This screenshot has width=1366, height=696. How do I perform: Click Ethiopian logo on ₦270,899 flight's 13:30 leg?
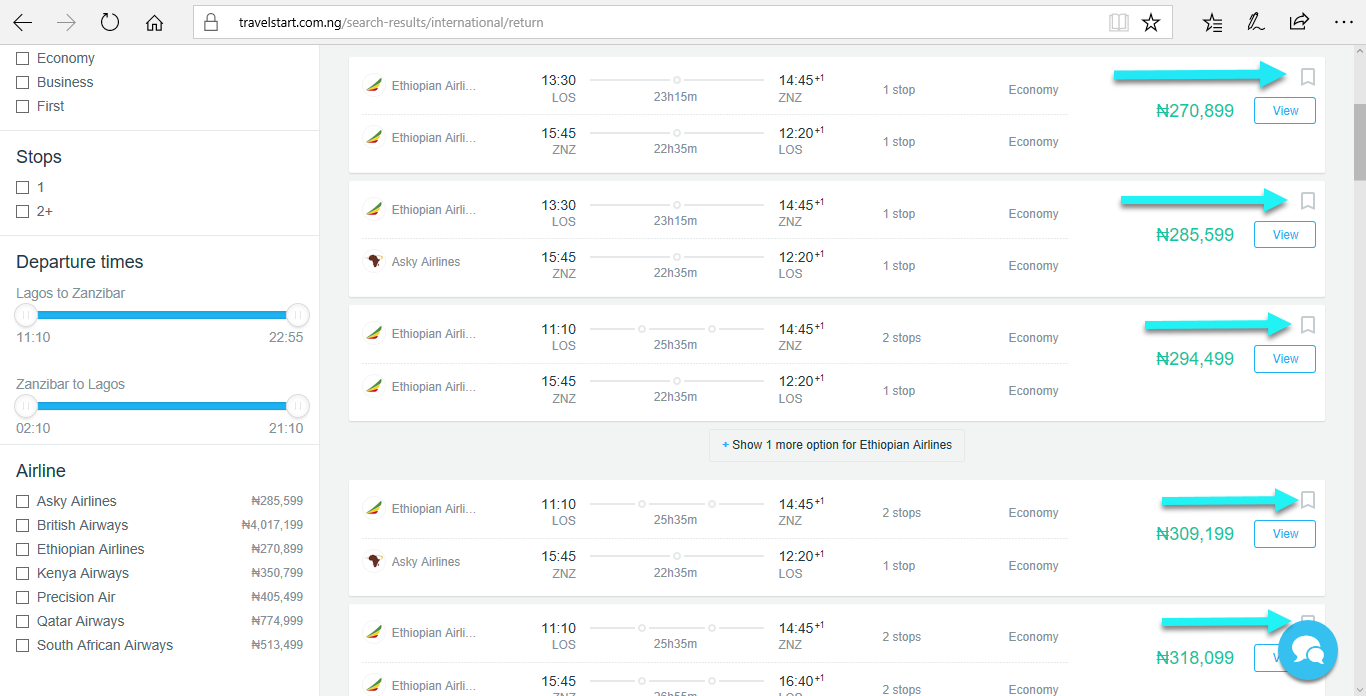pyautogui.click(x=374, y=86)
